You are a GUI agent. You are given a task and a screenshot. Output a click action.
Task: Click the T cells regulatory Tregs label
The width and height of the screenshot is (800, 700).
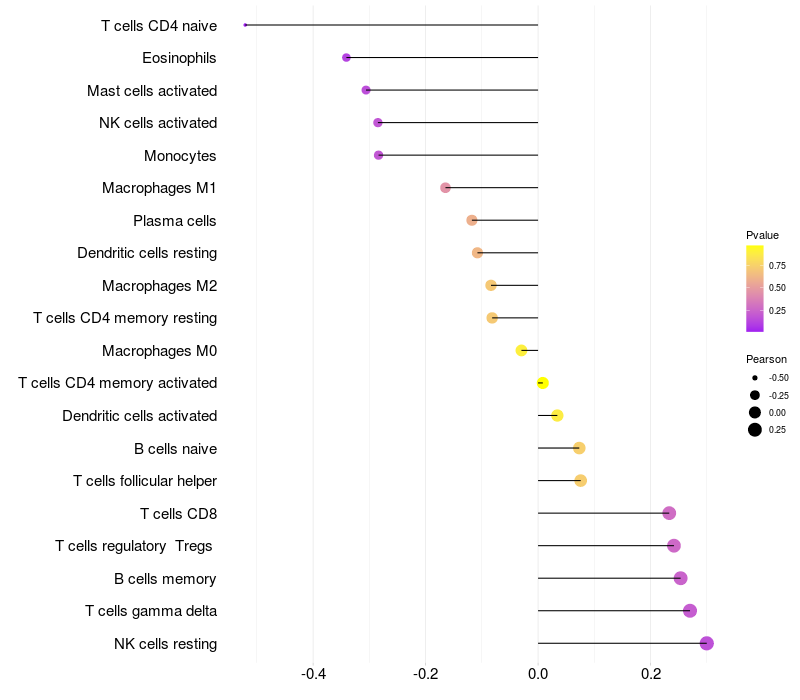pos(134,546)
